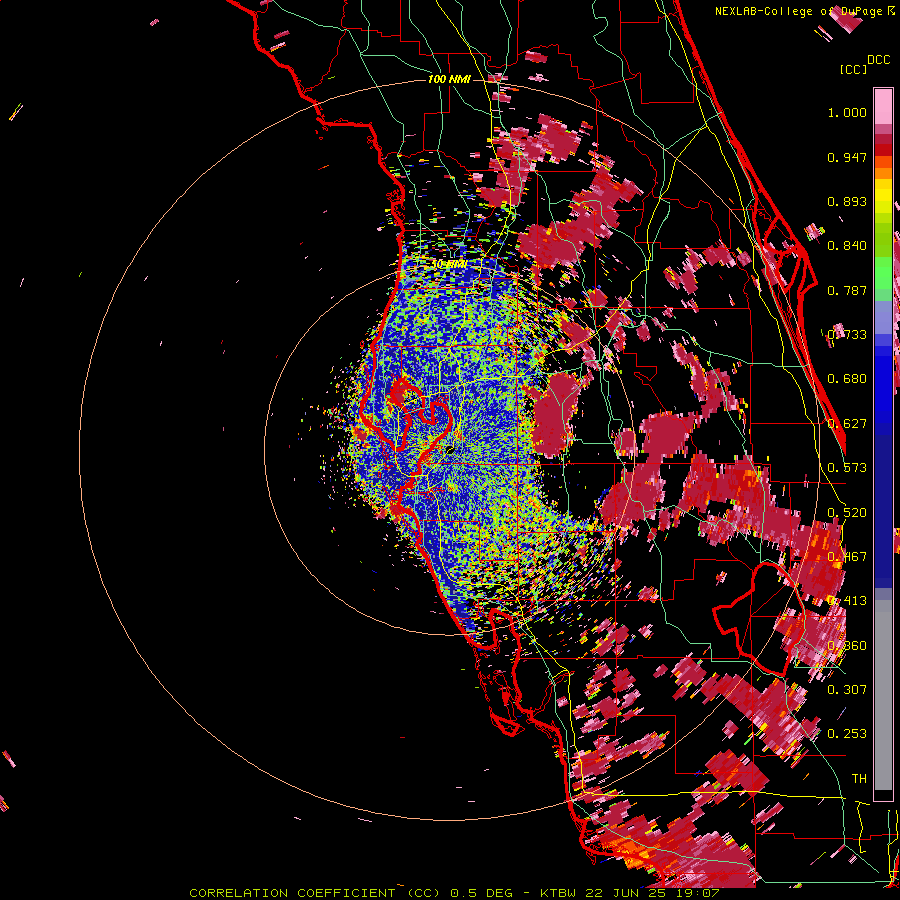Select the 0.307 legend value
This screenshot has height=900, width=900.
coord(847,689)
